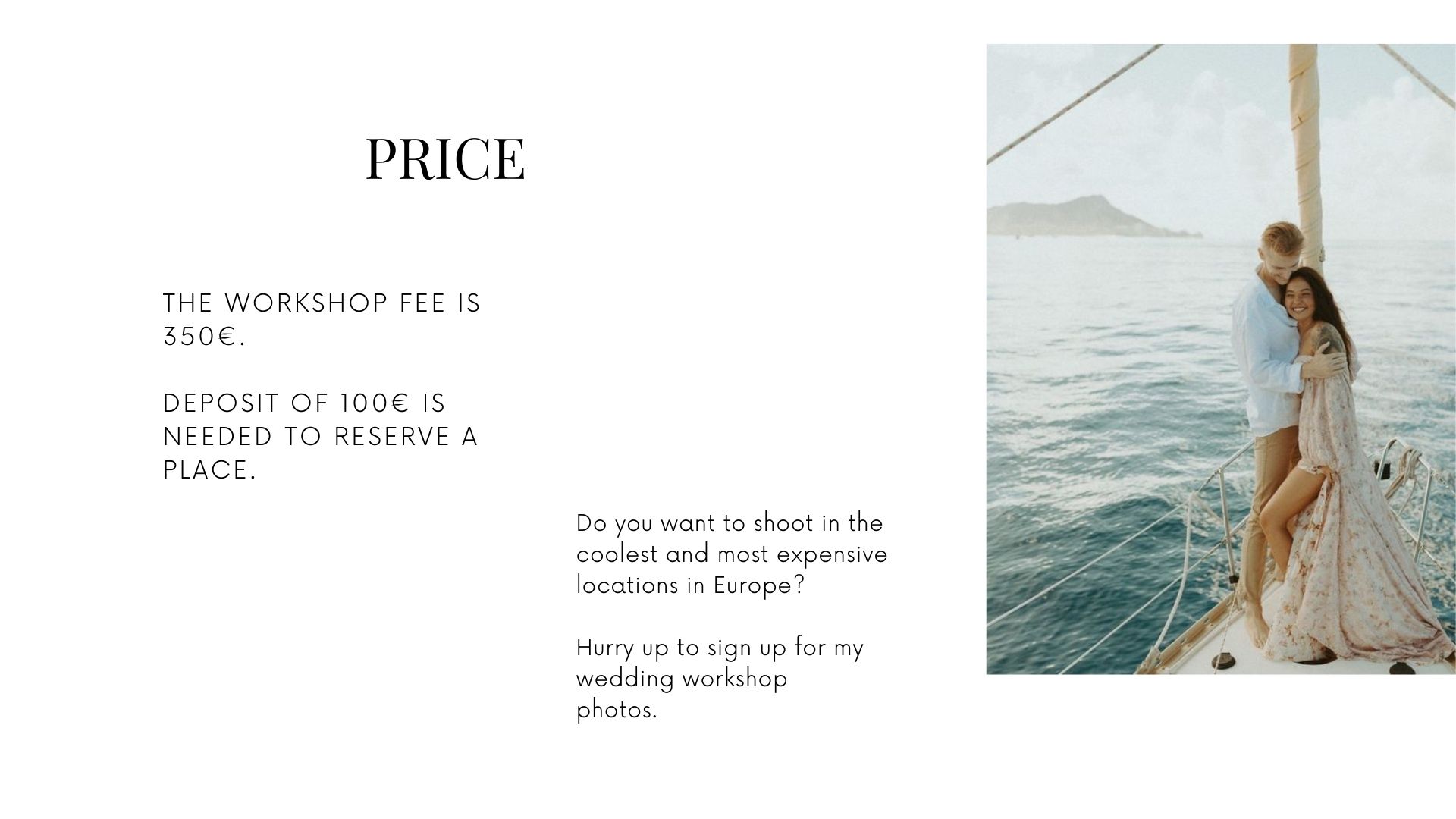Select the couple on sailboat photo
This screenshot has width=1456, height=819.
[x=1221, y=359]
